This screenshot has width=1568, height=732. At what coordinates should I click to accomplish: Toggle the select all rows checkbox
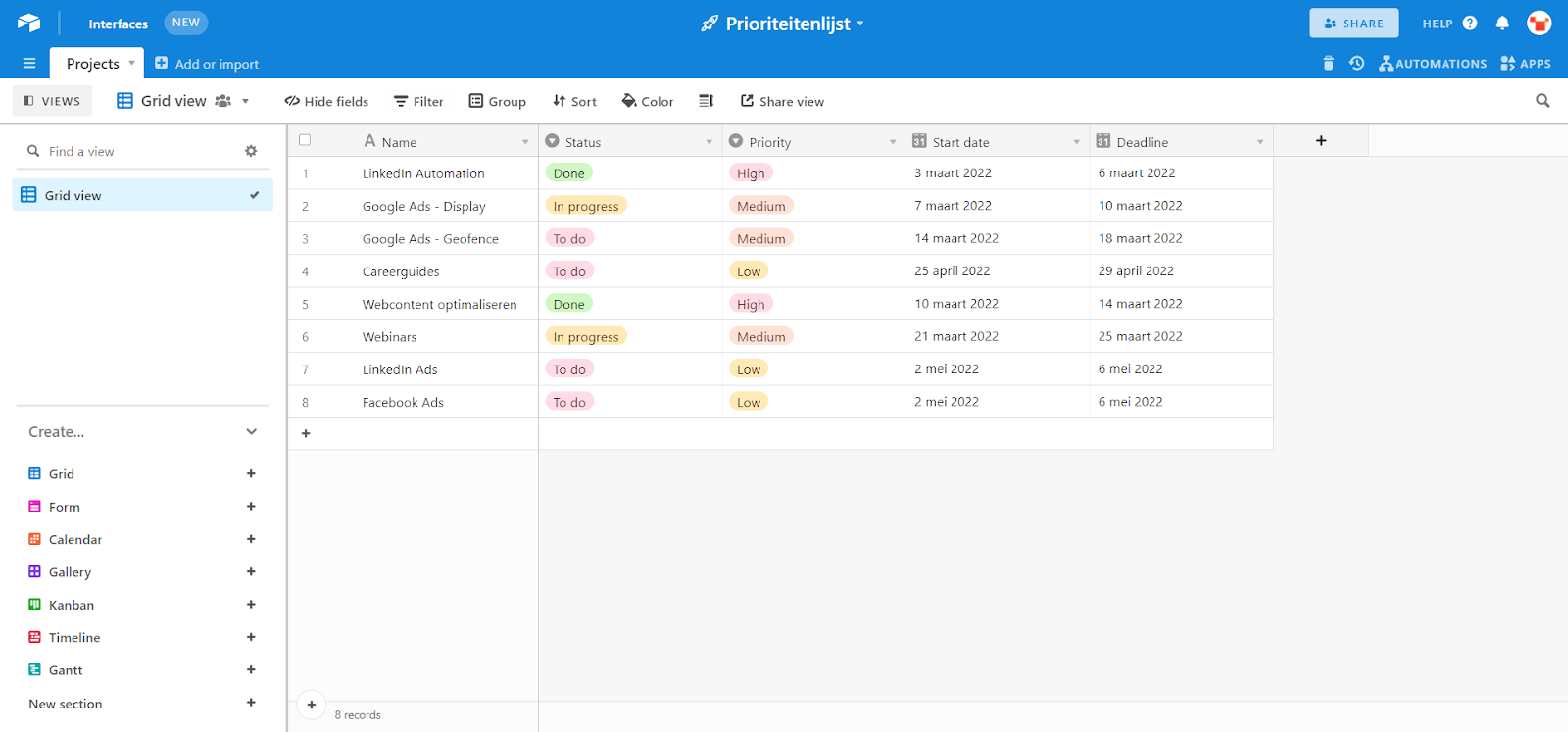305,140
